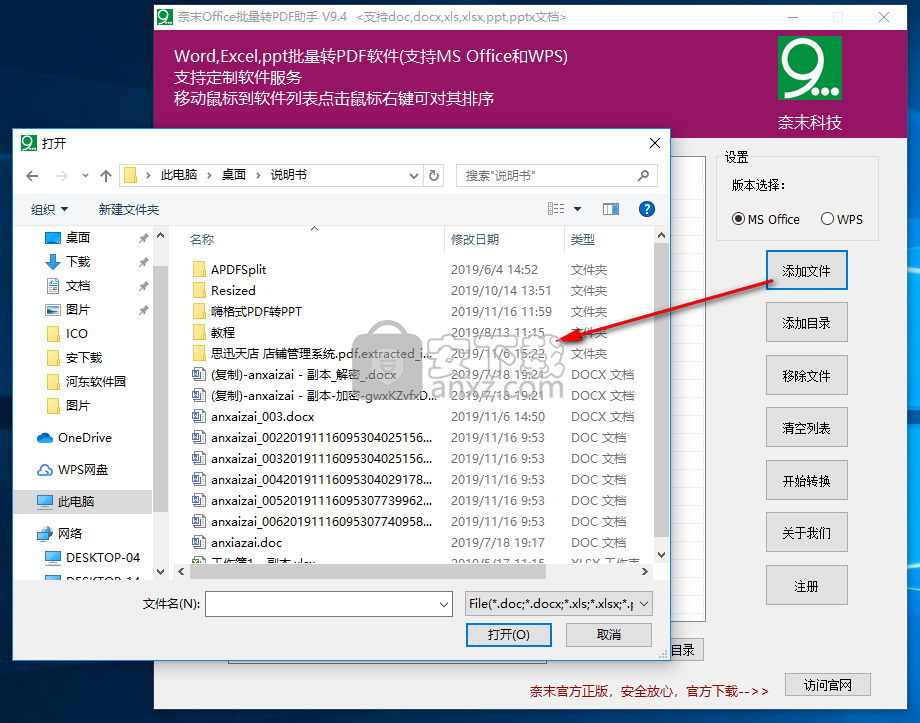Click 添加文件 button in main window
The height and width of the screenshot is (723, 920).
click(806, 271)
